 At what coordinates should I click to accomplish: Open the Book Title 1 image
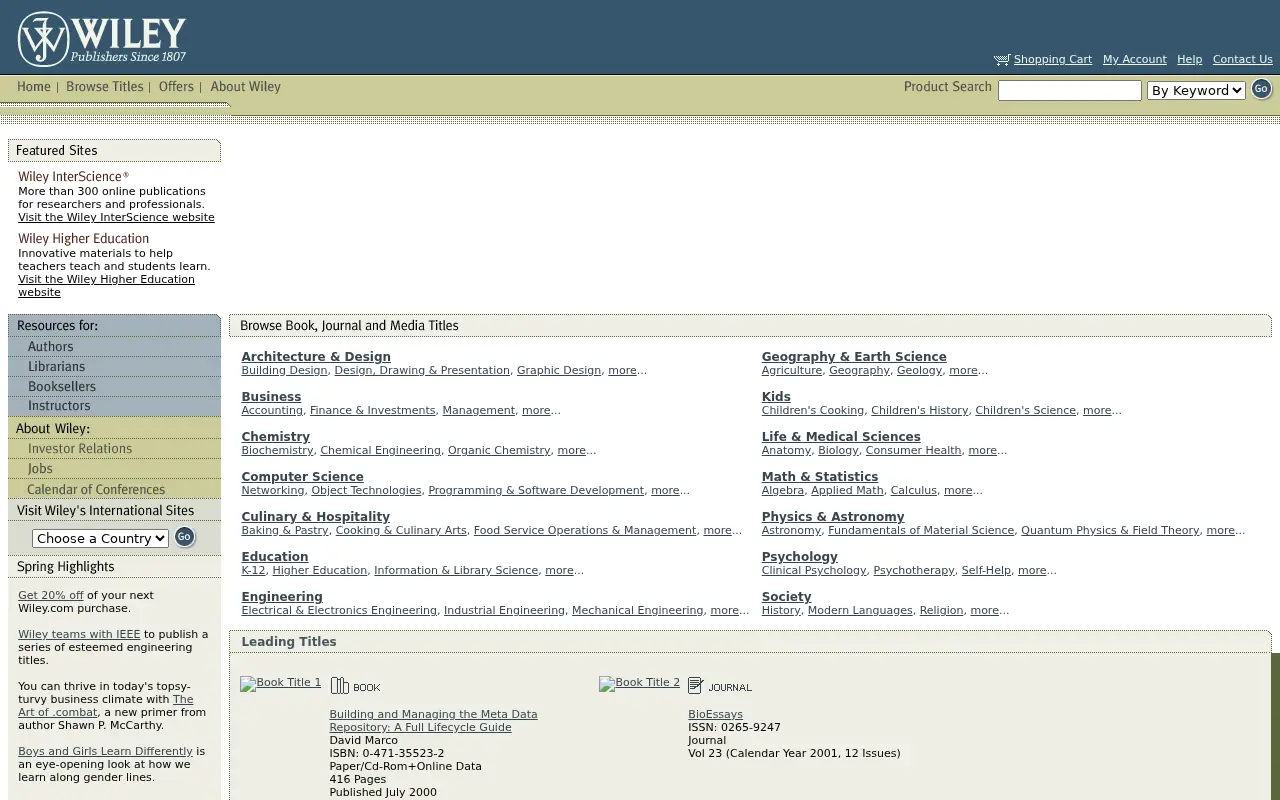[281, 683]
